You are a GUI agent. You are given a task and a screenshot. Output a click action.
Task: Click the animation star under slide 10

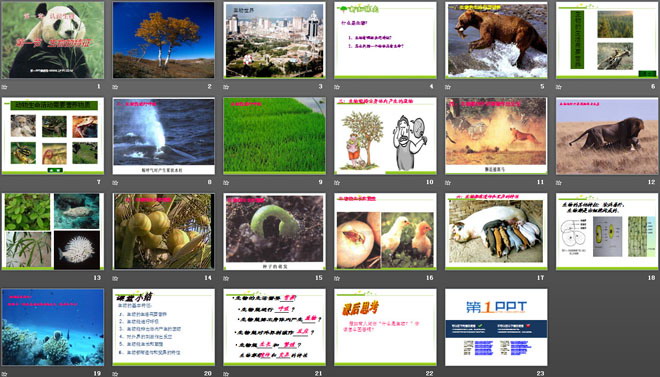click(x=337, y=183)
